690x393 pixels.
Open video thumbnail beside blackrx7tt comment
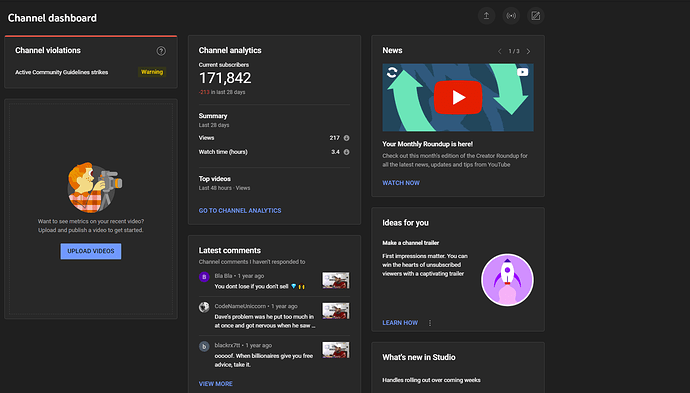335,350
